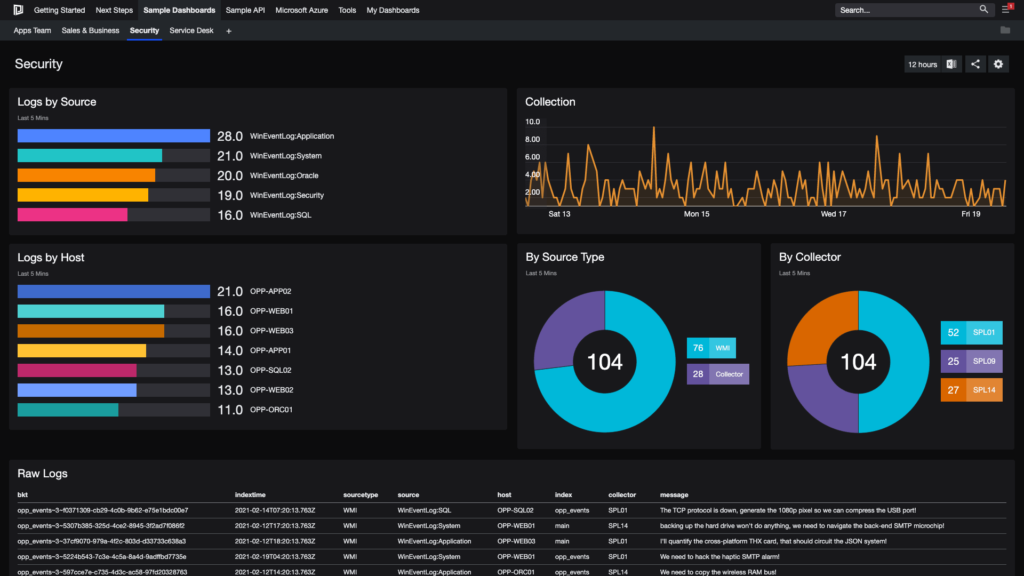
Task: Toggle the Collector legend entry off
Action: pyautogui.click(x=716, y=373)
